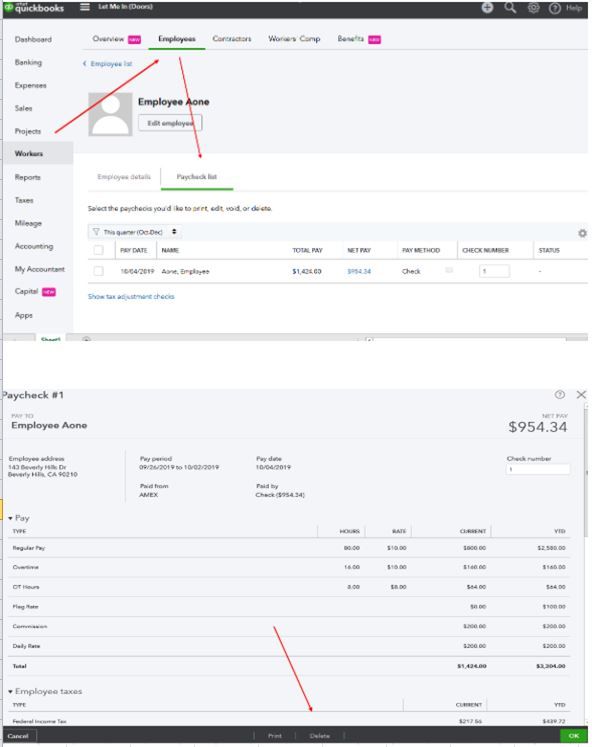Click the Edit employee button
The width and height of the screenshot is (592, 747).
pyautogui.click(x=170, y=123)
